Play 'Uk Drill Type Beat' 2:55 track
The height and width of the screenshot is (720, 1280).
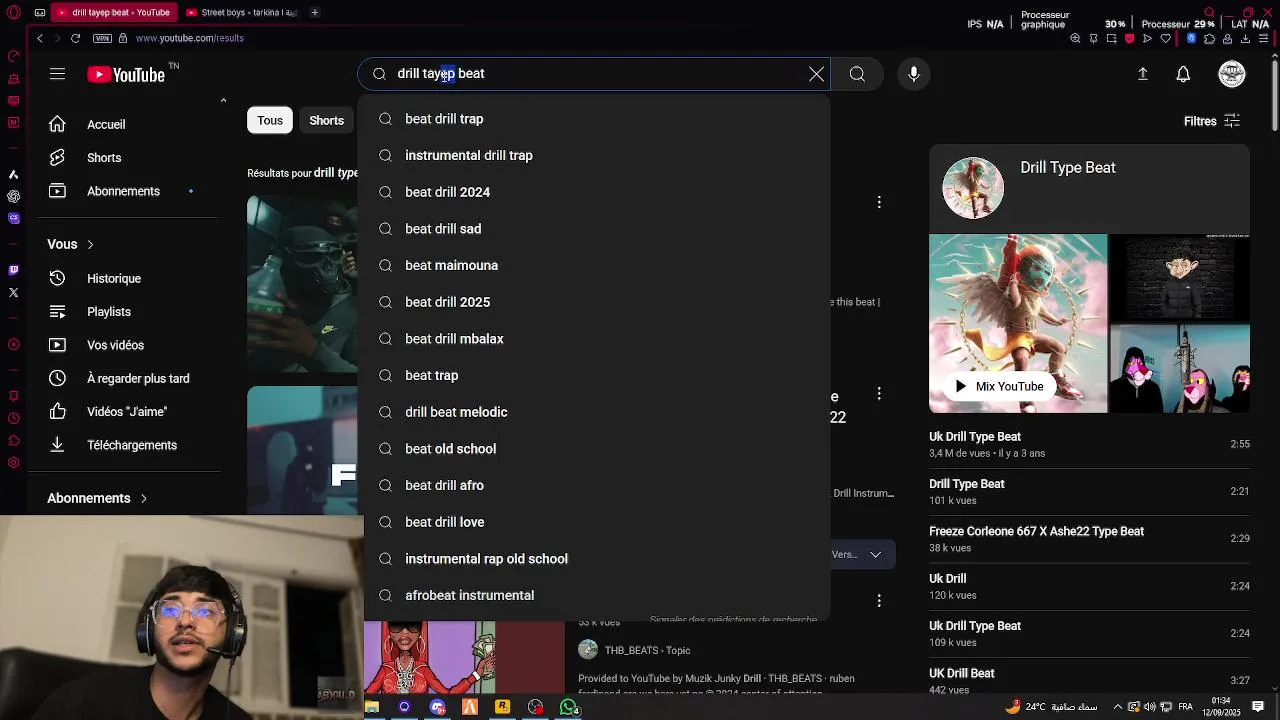1089,444
